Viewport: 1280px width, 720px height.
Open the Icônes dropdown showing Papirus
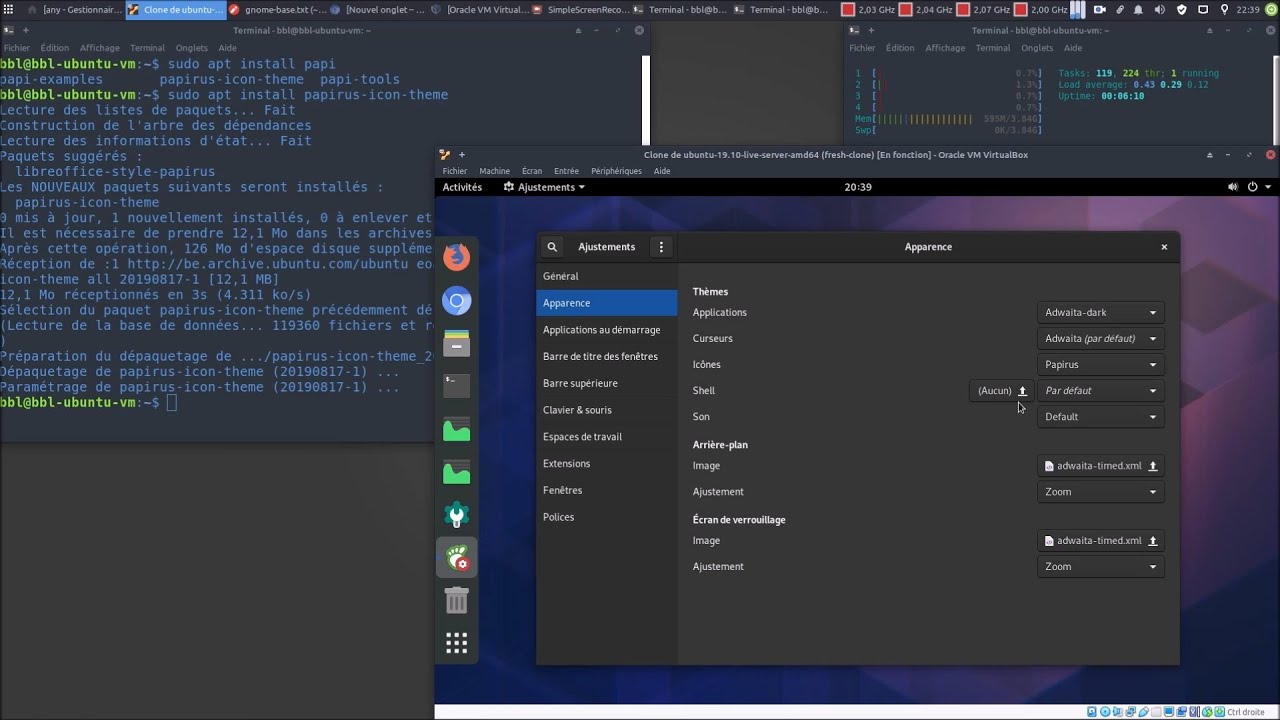click(1101, 365)
